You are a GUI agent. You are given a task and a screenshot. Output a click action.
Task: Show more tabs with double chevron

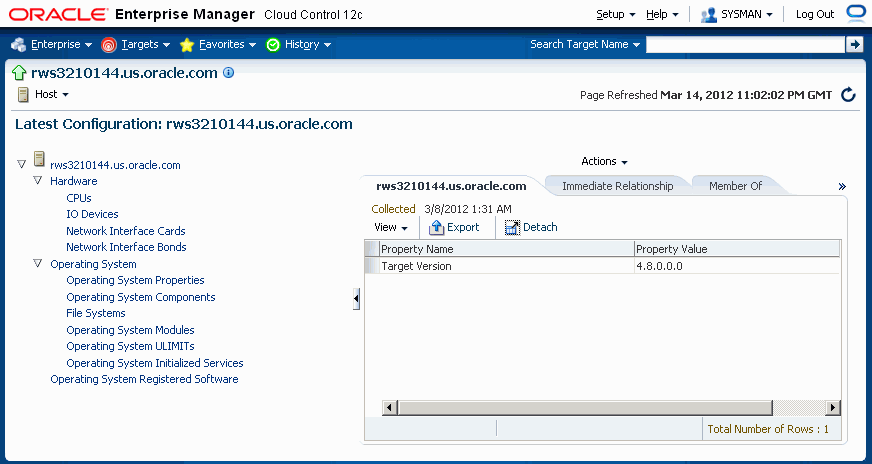click(x=842, y=187)
